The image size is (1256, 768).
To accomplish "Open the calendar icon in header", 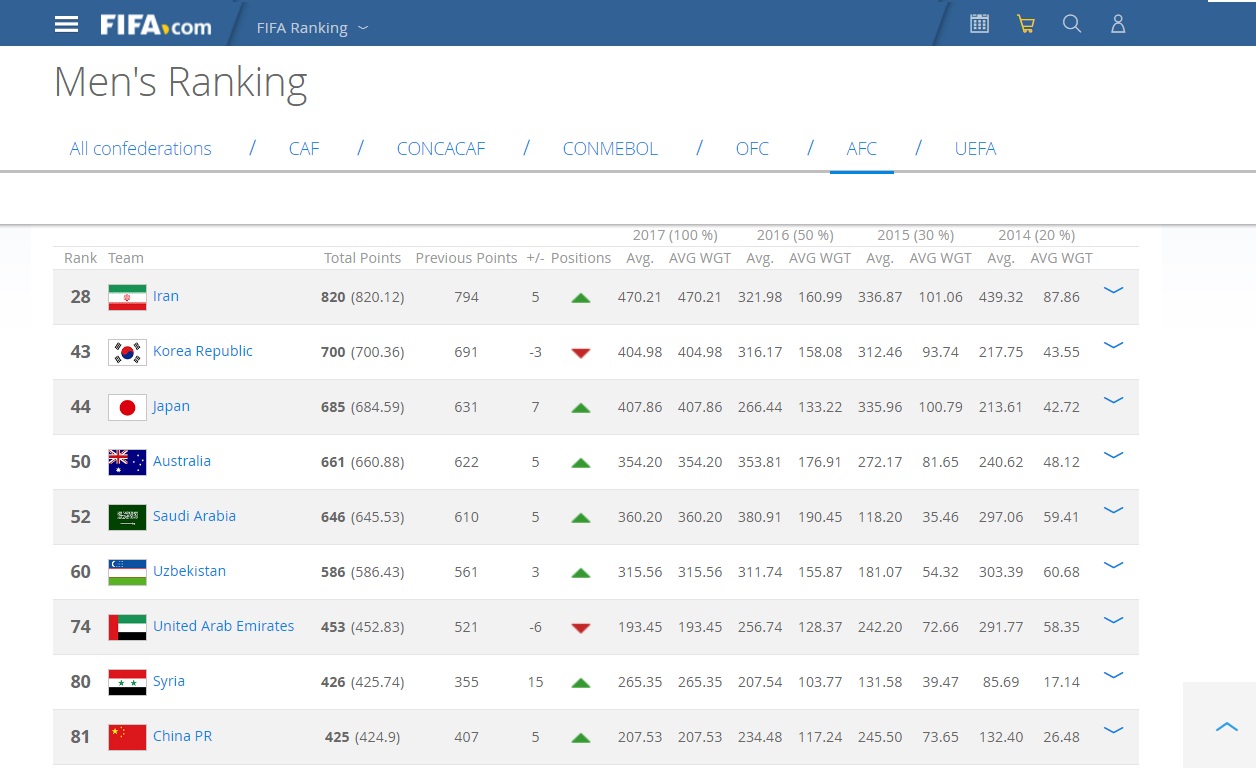I will point(979,24).
